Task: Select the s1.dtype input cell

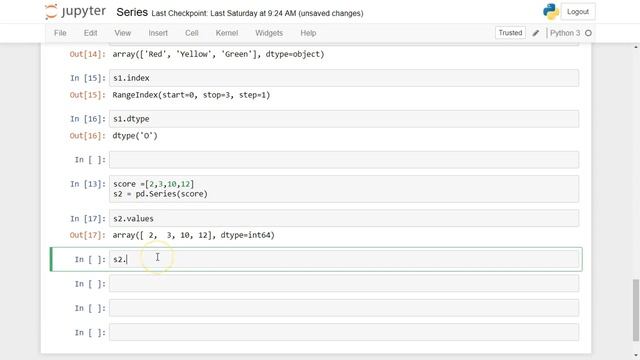Action: tap(344, 119)
